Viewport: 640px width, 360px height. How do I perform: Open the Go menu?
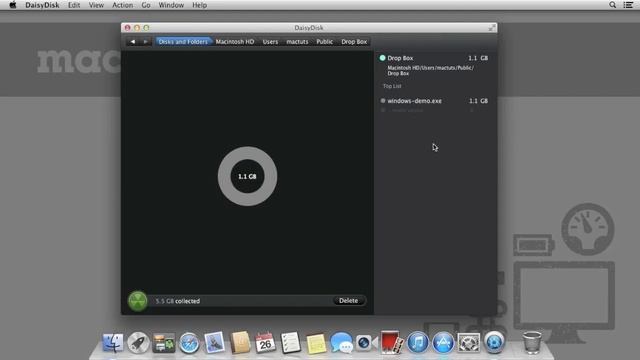coord(146,5)
